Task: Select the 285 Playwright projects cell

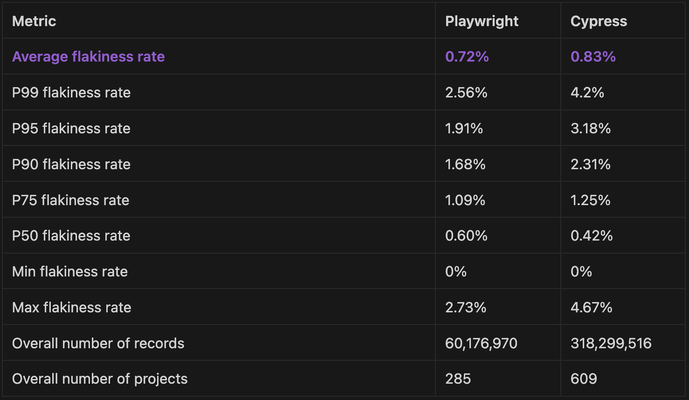Action: coord(458,379)
